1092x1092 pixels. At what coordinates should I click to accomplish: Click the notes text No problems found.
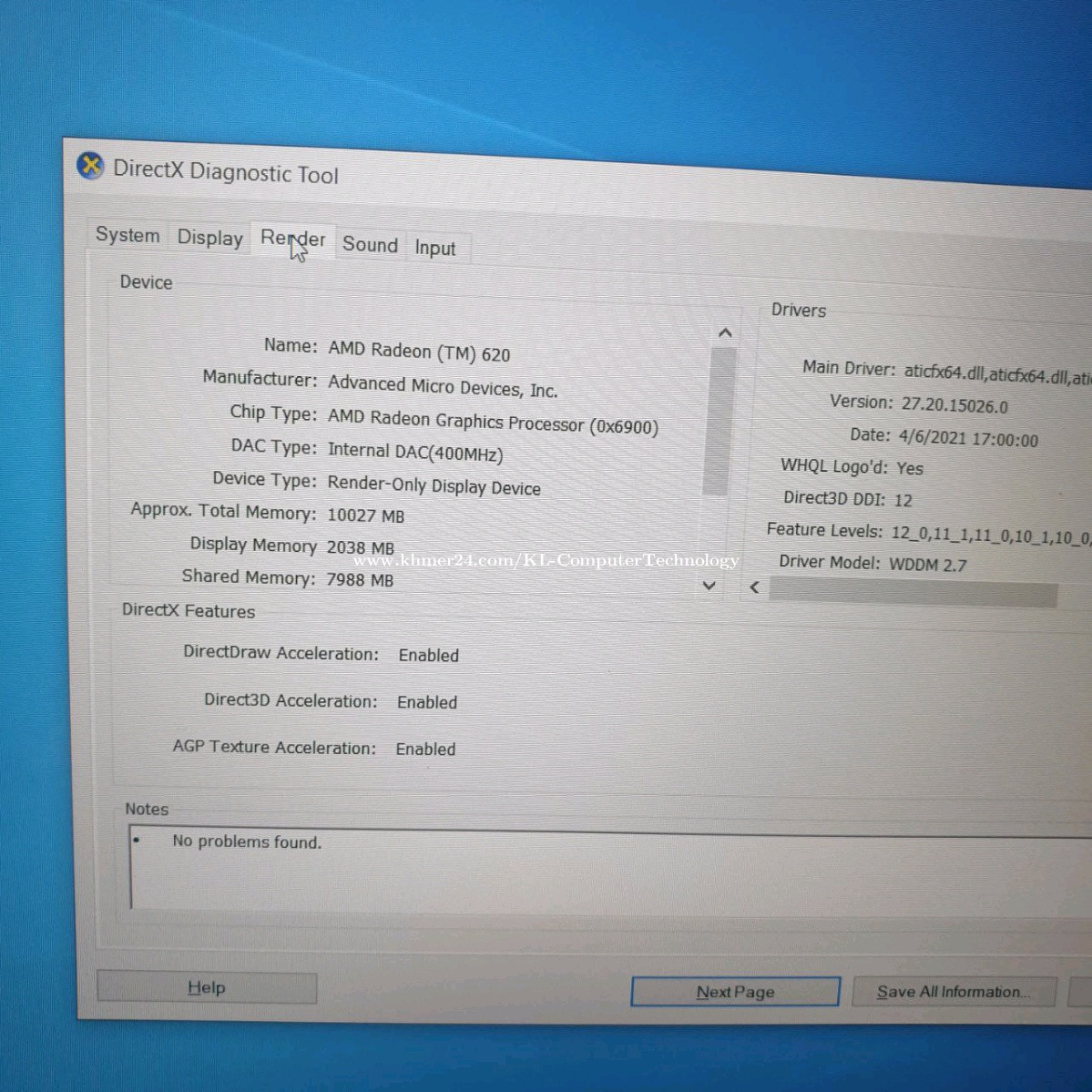pos(247,842)
